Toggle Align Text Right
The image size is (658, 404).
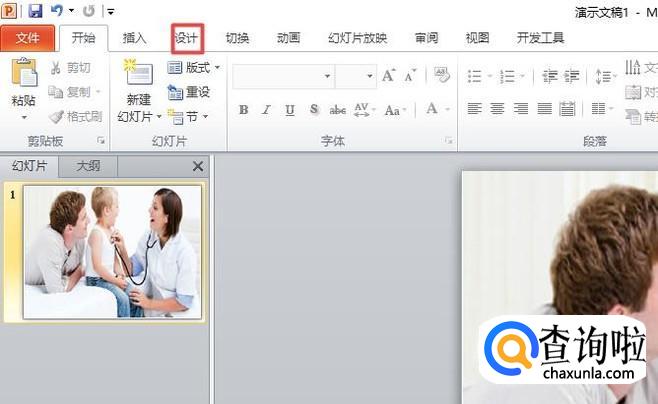pyautogui.click(x=521, y=109)
